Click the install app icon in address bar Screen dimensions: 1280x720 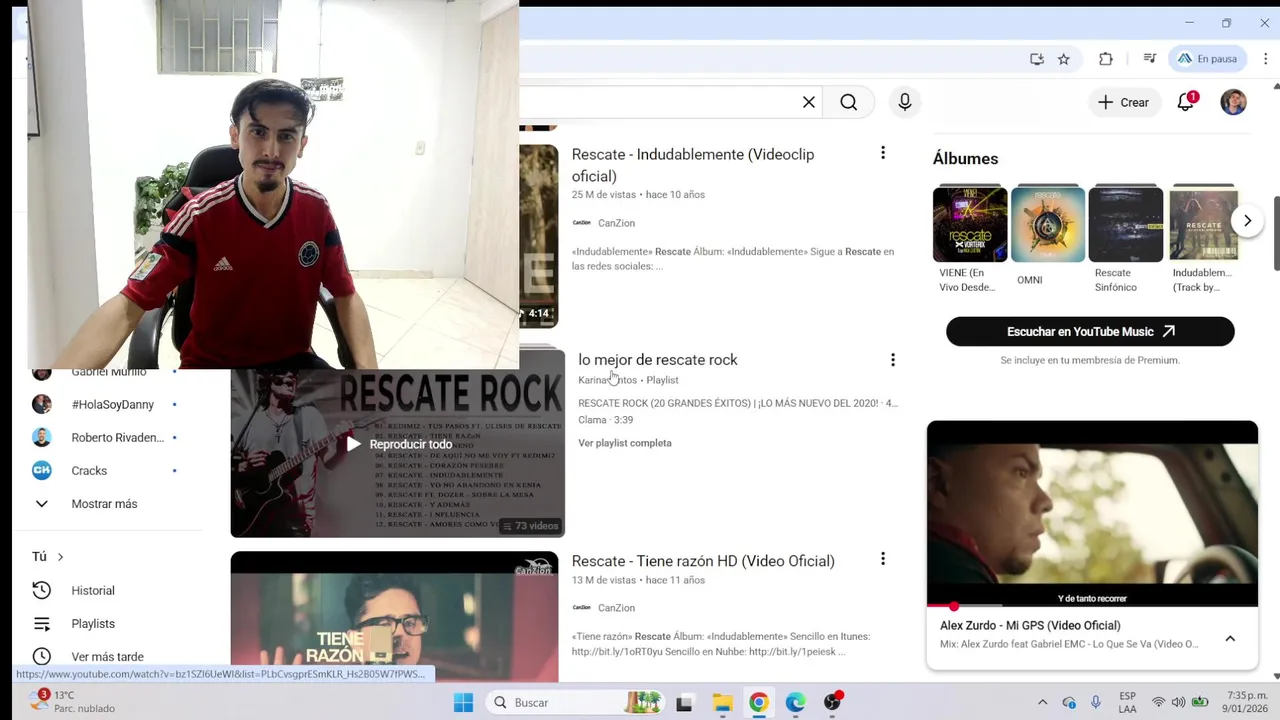click(1037, 59)
